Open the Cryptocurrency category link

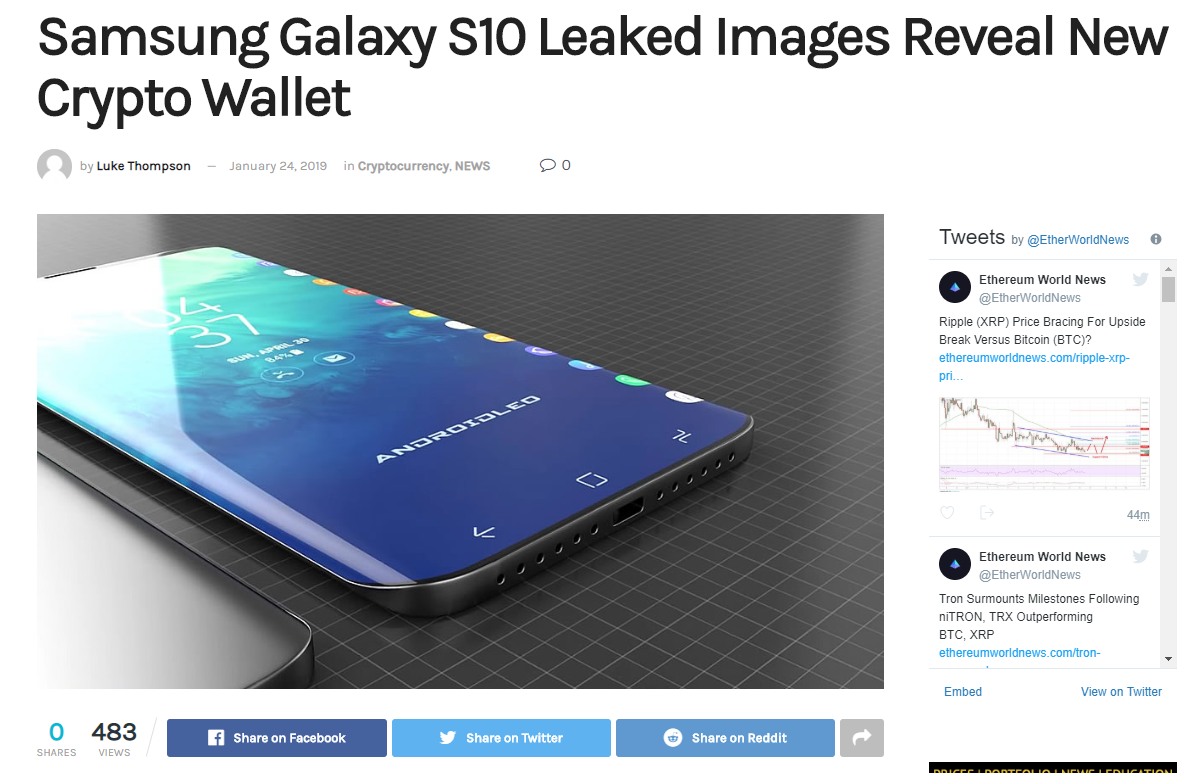click(403, 166)
